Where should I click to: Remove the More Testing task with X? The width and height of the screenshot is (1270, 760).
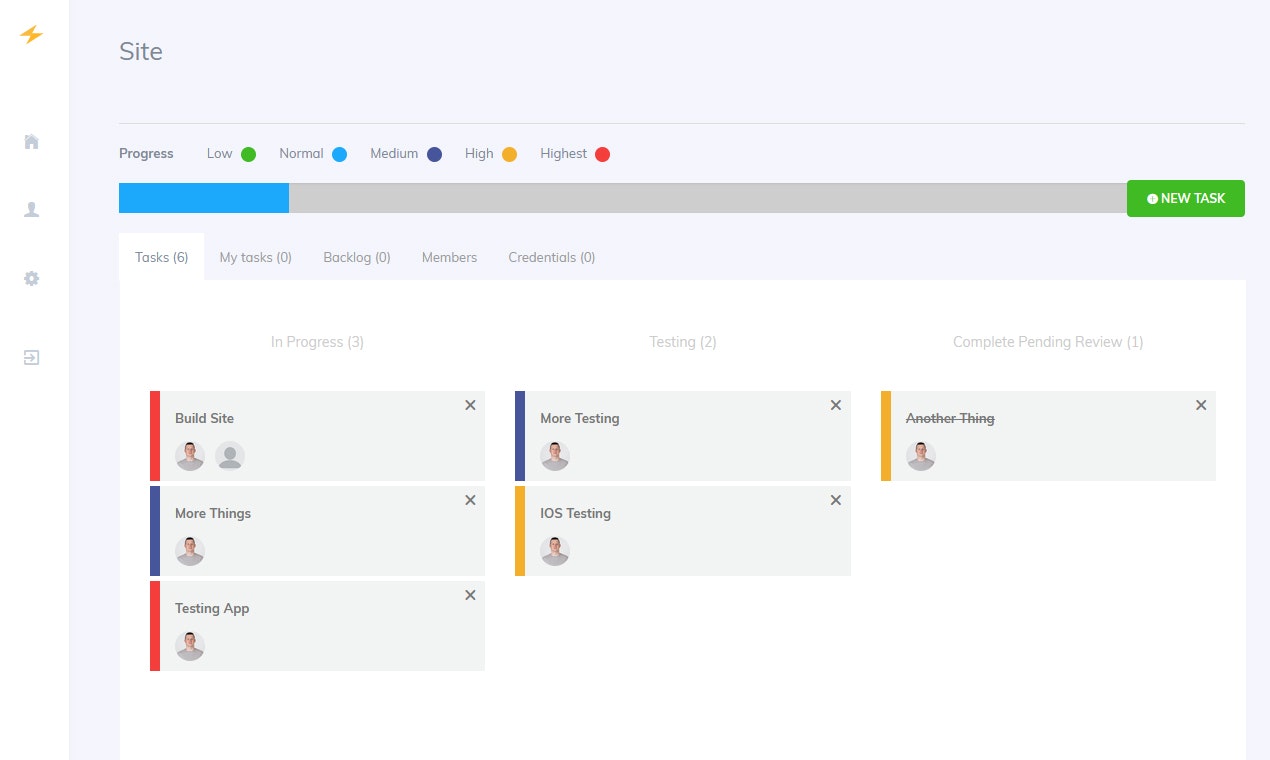(x=836, y=405)
